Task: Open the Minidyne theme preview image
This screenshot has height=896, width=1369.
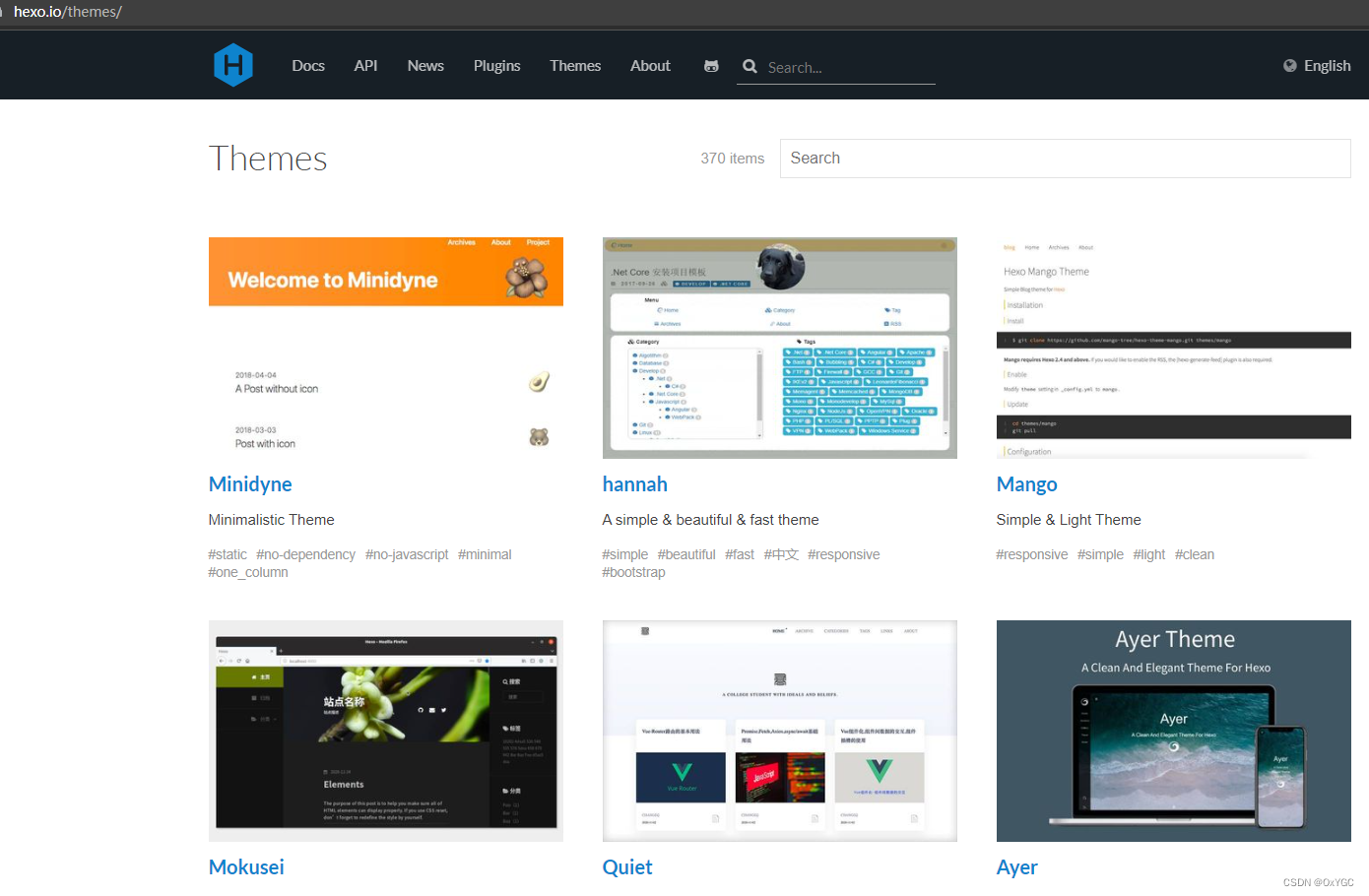Action: coord(386,348)
